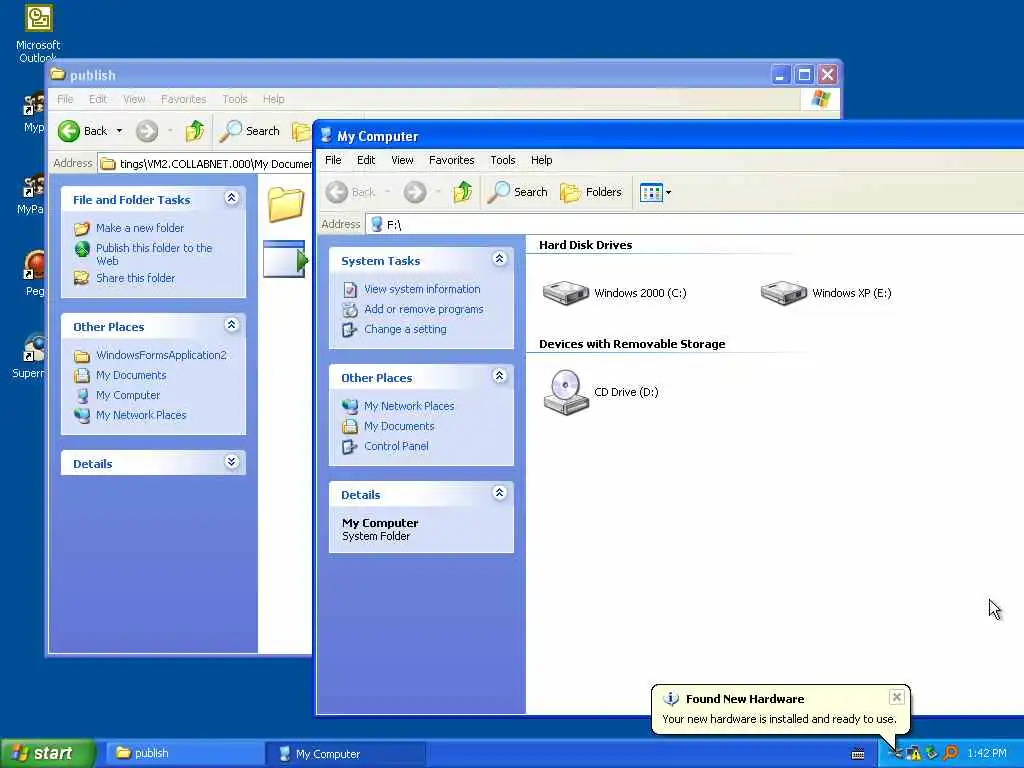Collapse Other Places in My Computer
This screenshot has width=1024, height=768.
[x=500, y=376]
